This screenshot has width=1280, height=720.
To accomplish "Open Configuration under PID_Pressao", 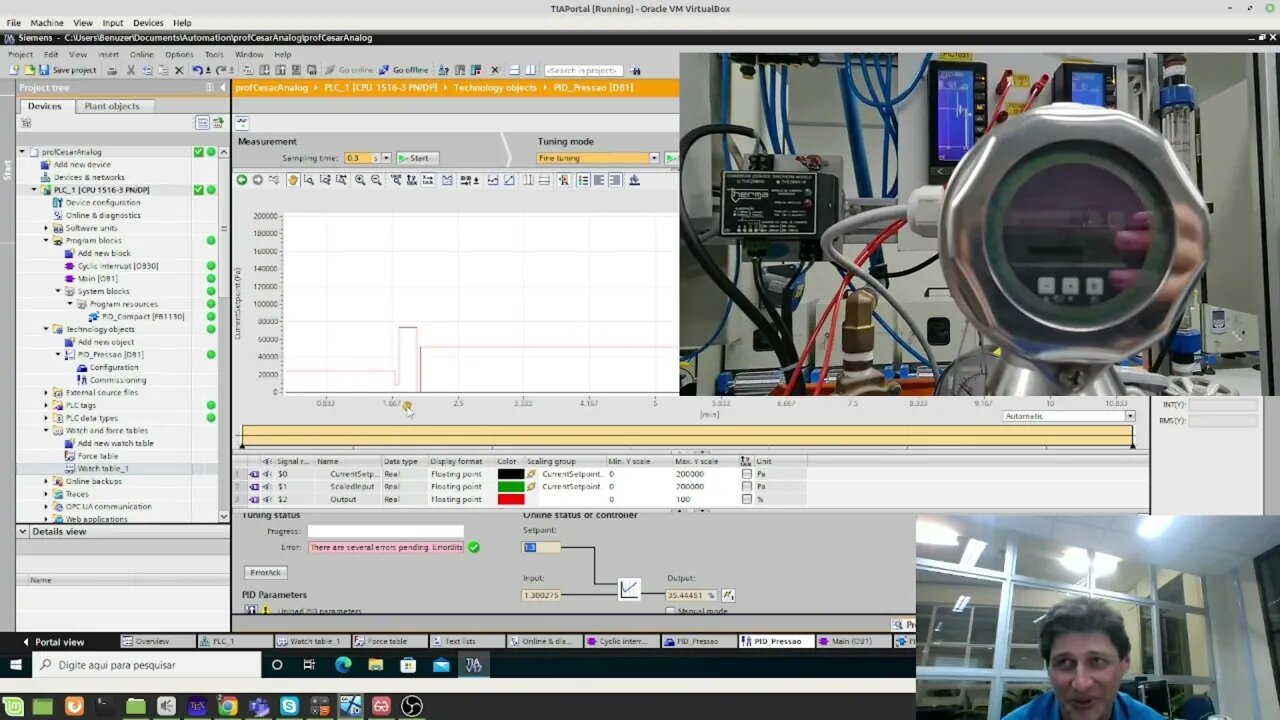I will (114, 367).
